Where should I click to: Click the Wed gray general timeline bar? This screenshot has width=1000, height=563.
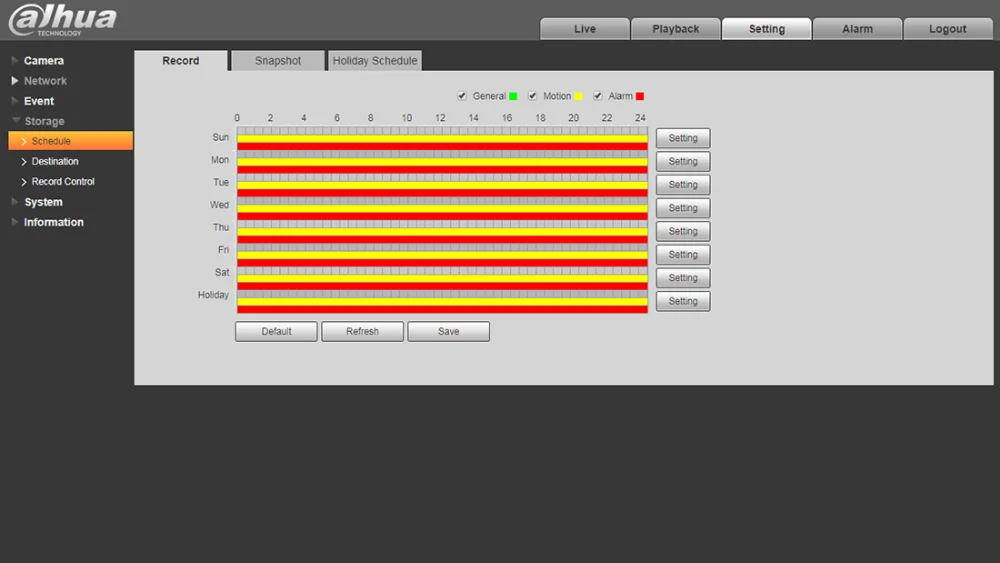click(x=443, y=201)
